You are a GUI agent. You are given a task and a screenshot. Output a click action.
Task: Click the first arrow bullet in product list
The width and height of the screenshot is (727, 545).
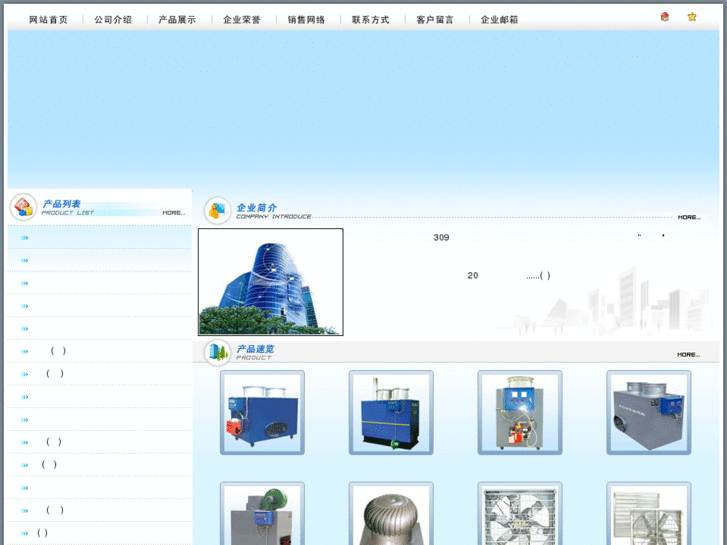[x=25, y=238]
